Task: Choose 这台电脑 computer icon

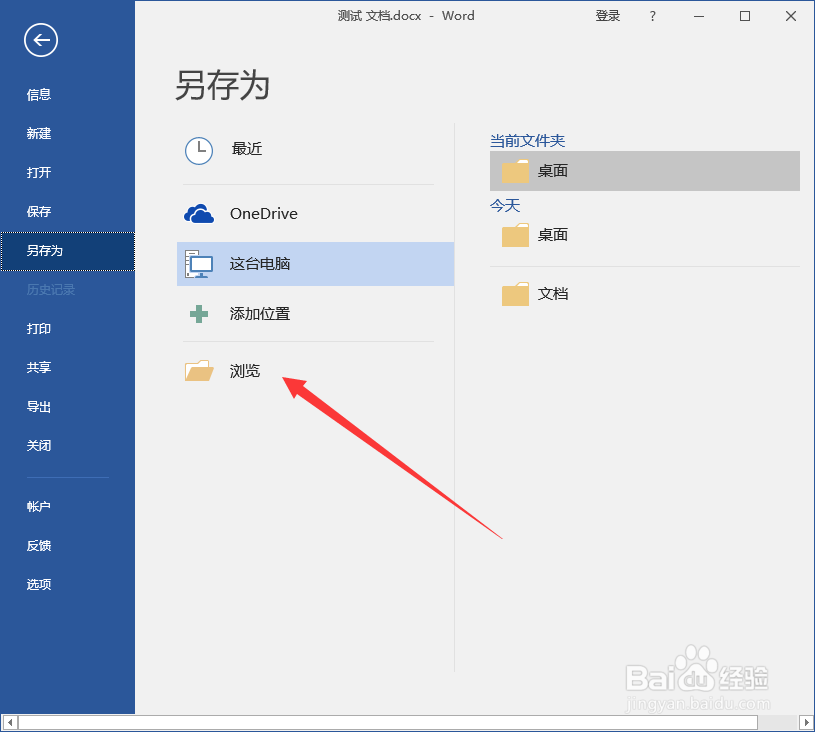Action: [x=199, y=264]
